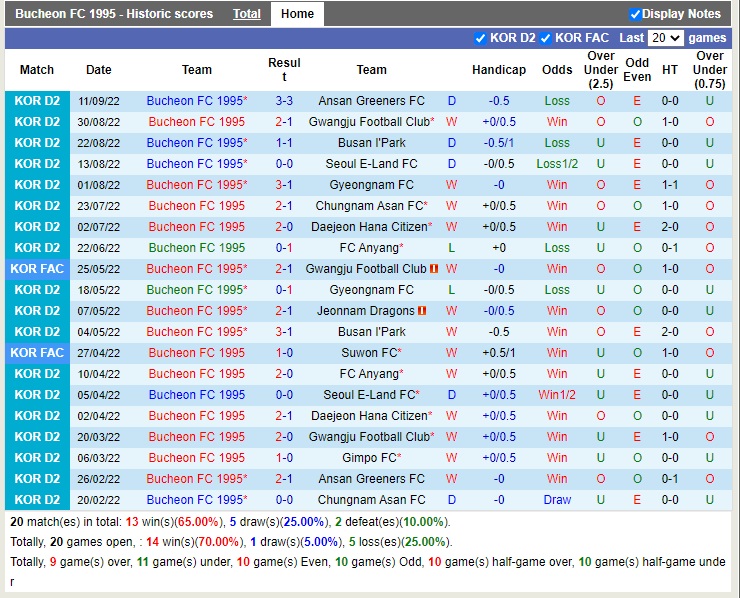Switch to the Total tab
The image size is (740, 598).
click(247, 14)
